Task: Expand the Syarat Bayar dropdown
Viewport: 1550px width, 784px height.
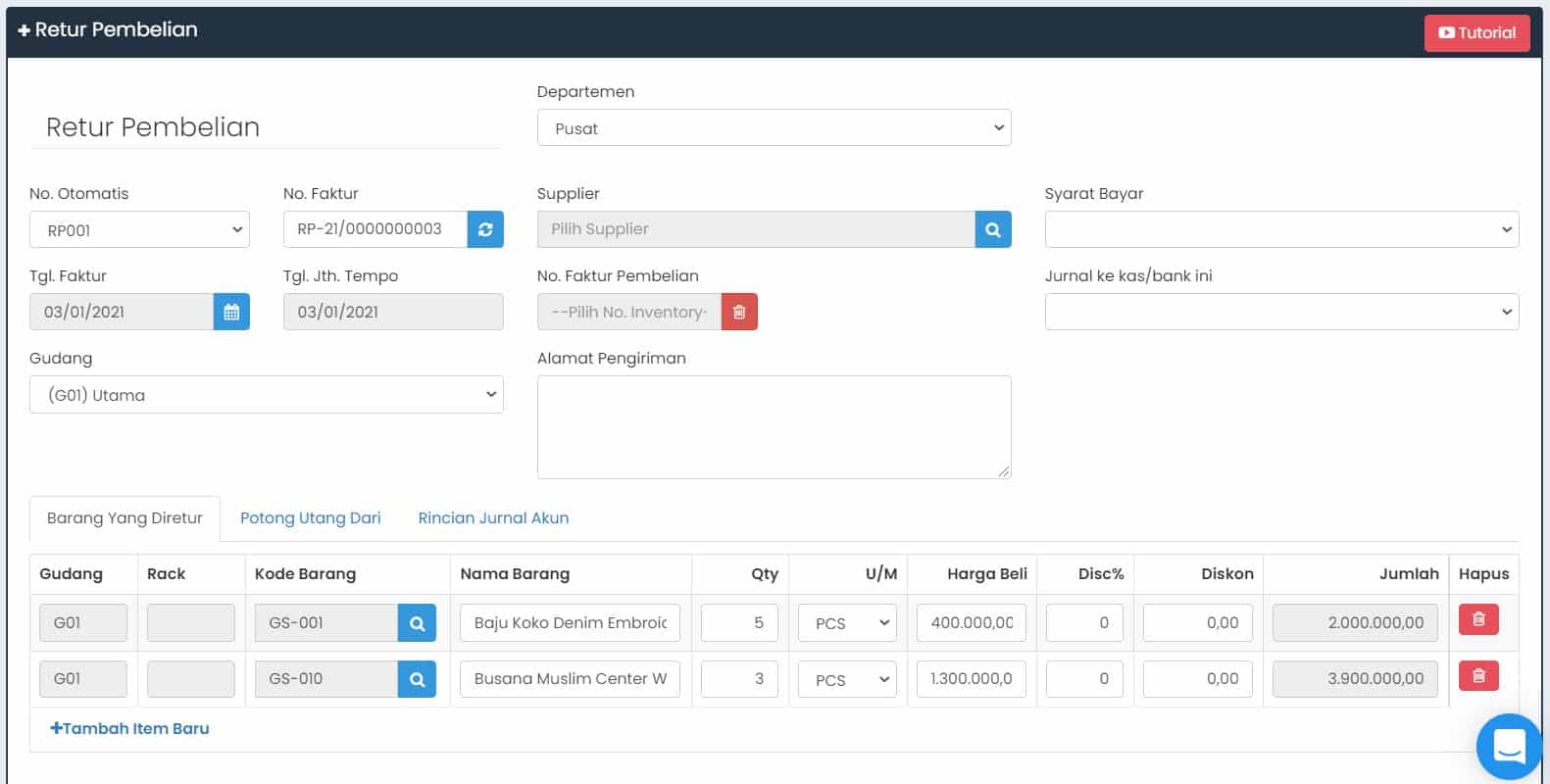Action: click(x=1281, y=229)
